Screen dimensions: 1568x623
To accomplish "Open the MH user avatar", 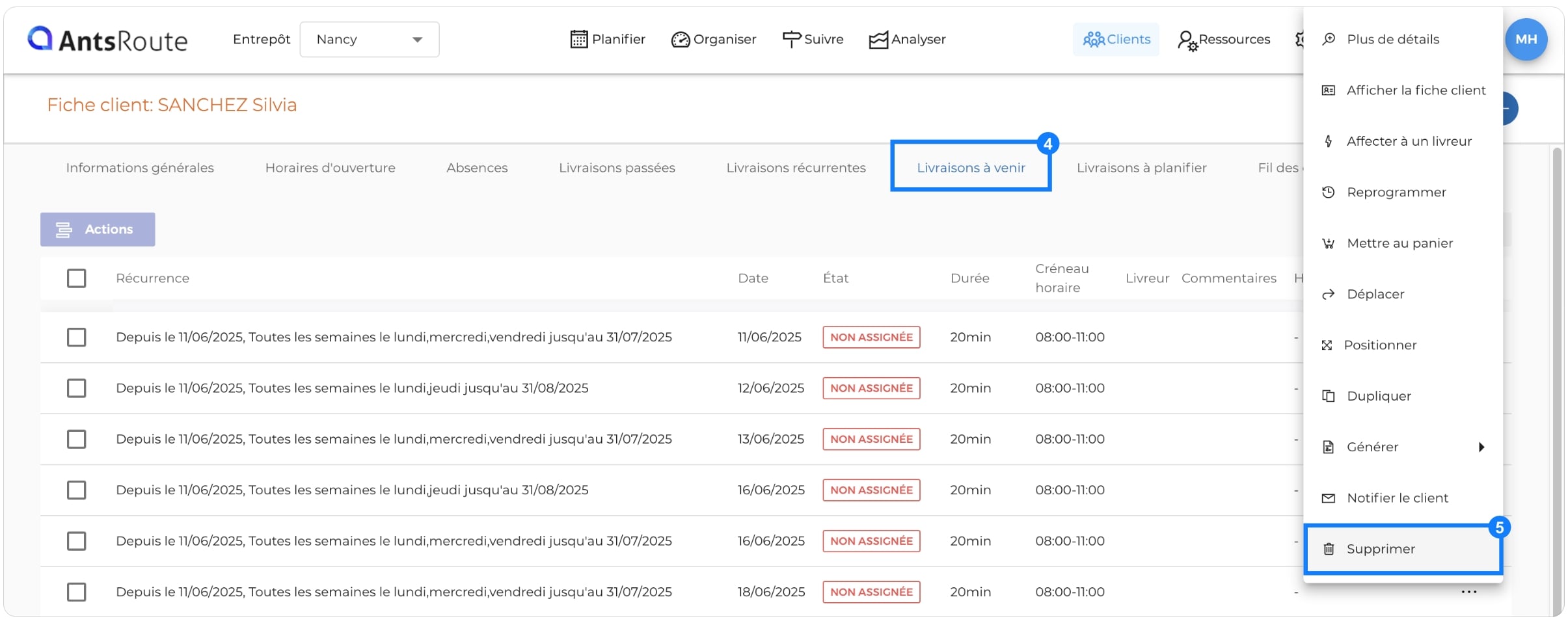I will tap(1526, 39).
